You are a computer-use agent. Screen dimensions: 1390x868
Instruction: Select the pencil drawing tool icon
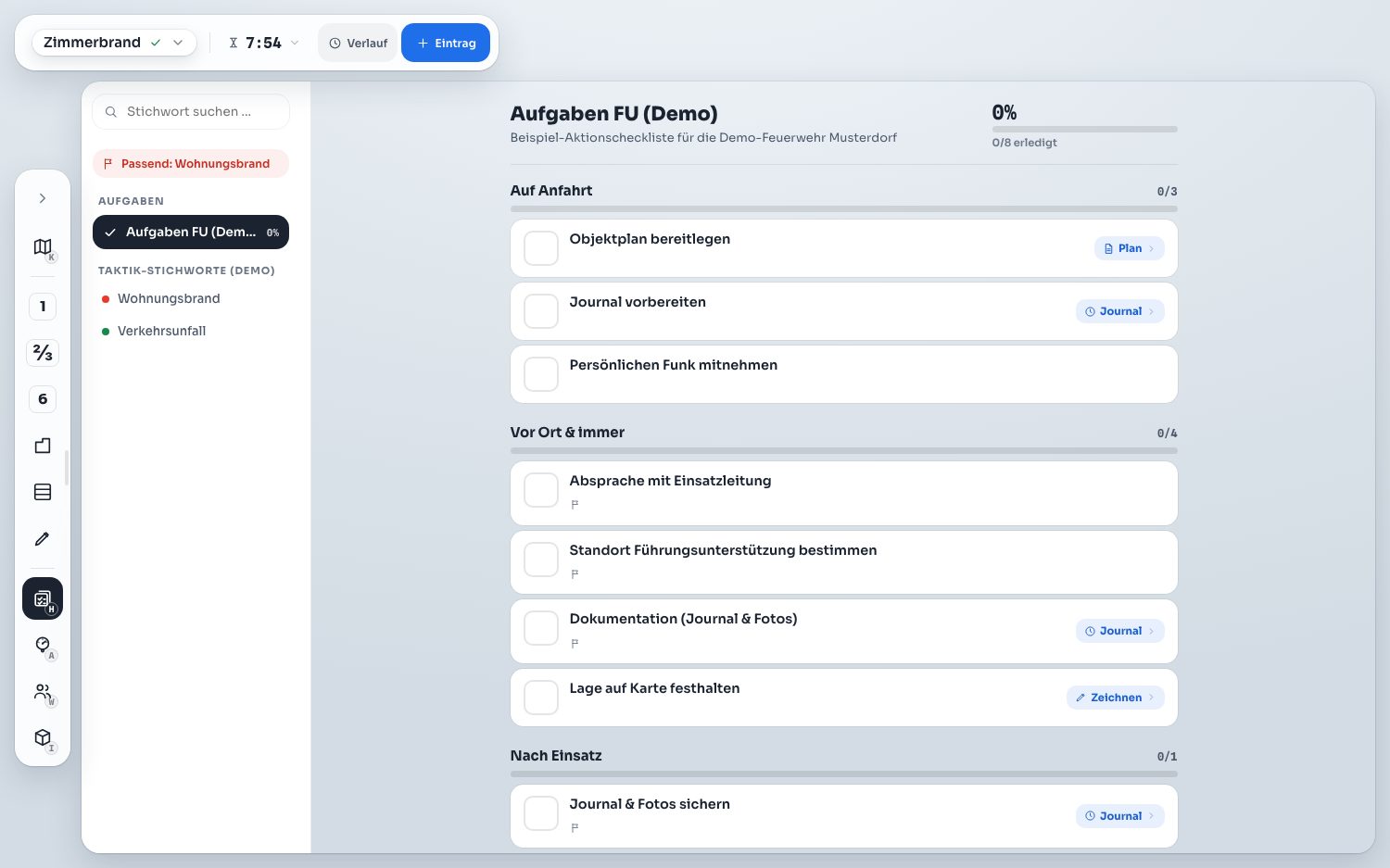43,538
